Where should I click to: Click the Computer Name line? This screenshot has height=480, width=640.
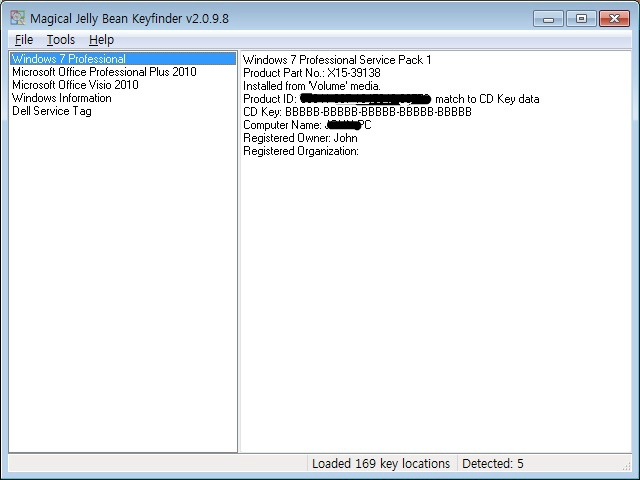pyautogui.click(x=307, y=125)
